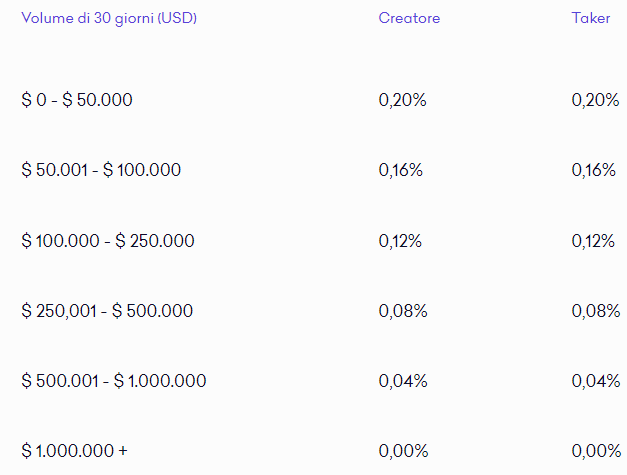The image size is (627, 475).
Task: Select the $ 1.000.000 + volume tier
Action: click(x=74, y=451)
